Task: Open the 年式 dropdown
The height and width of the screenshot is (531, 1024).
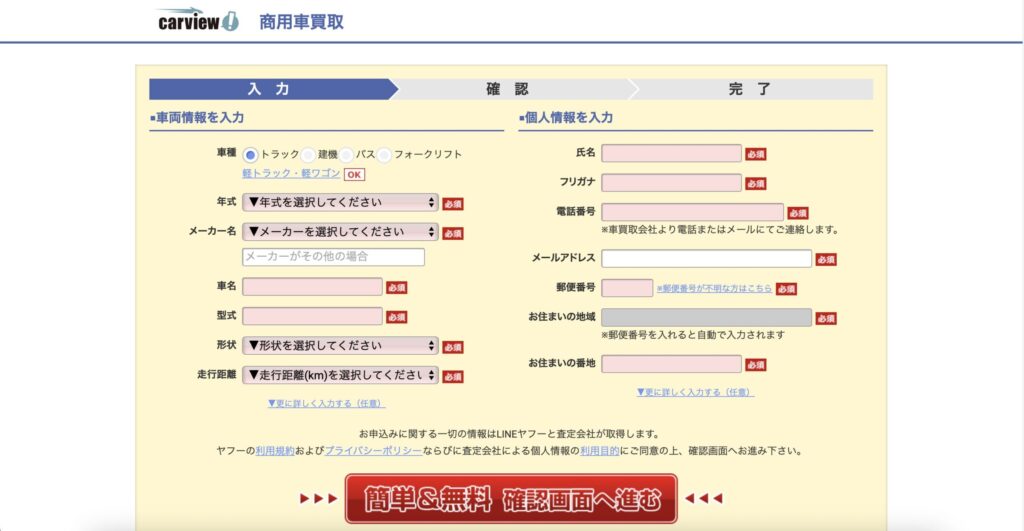Action: pyautogui.click(x=340, y=202)
